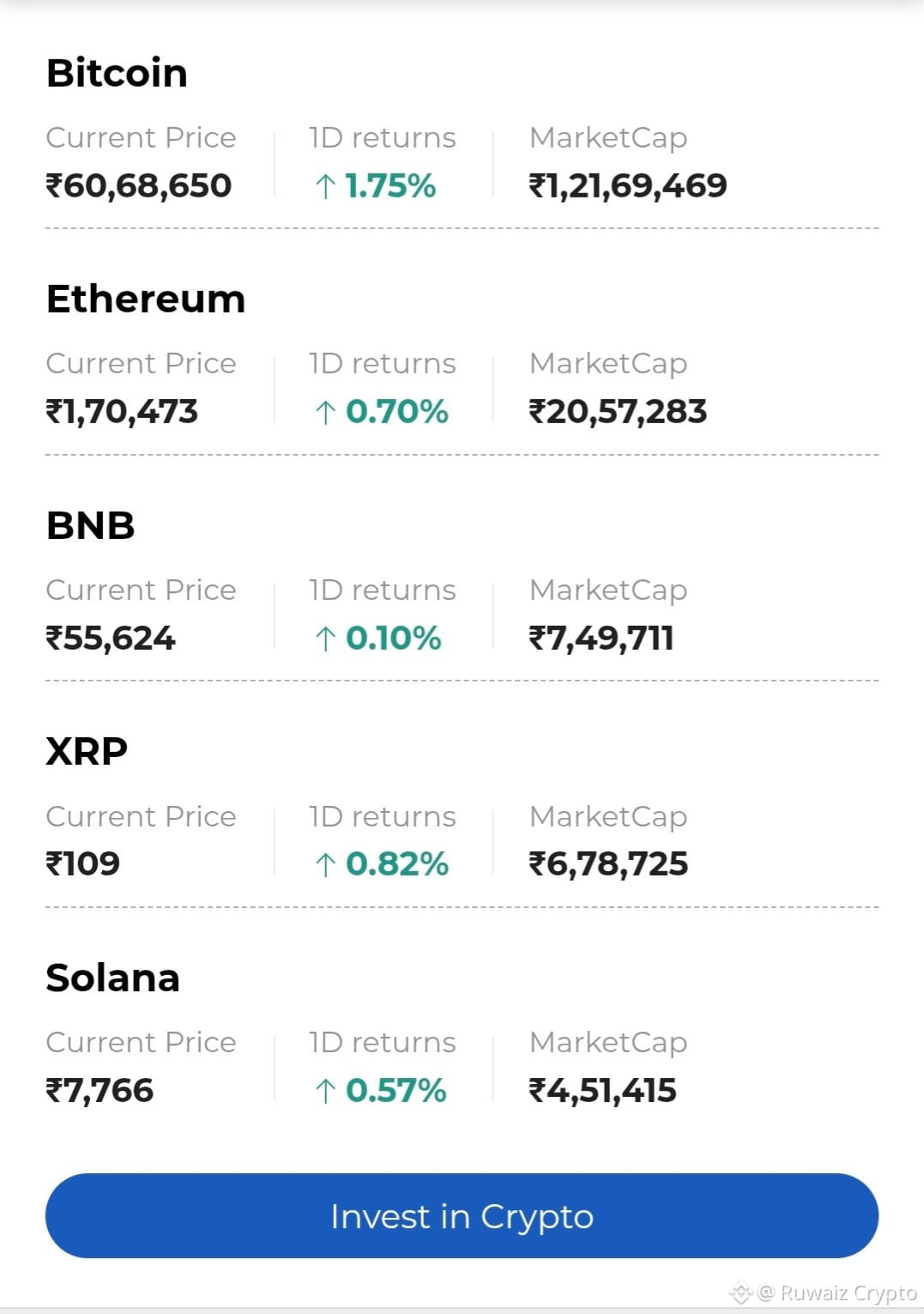Image resolution: width=924 pixels, height=1314 pixels.
Task: Select the Bitcoin heading
Action: click(x=117, y=73)
